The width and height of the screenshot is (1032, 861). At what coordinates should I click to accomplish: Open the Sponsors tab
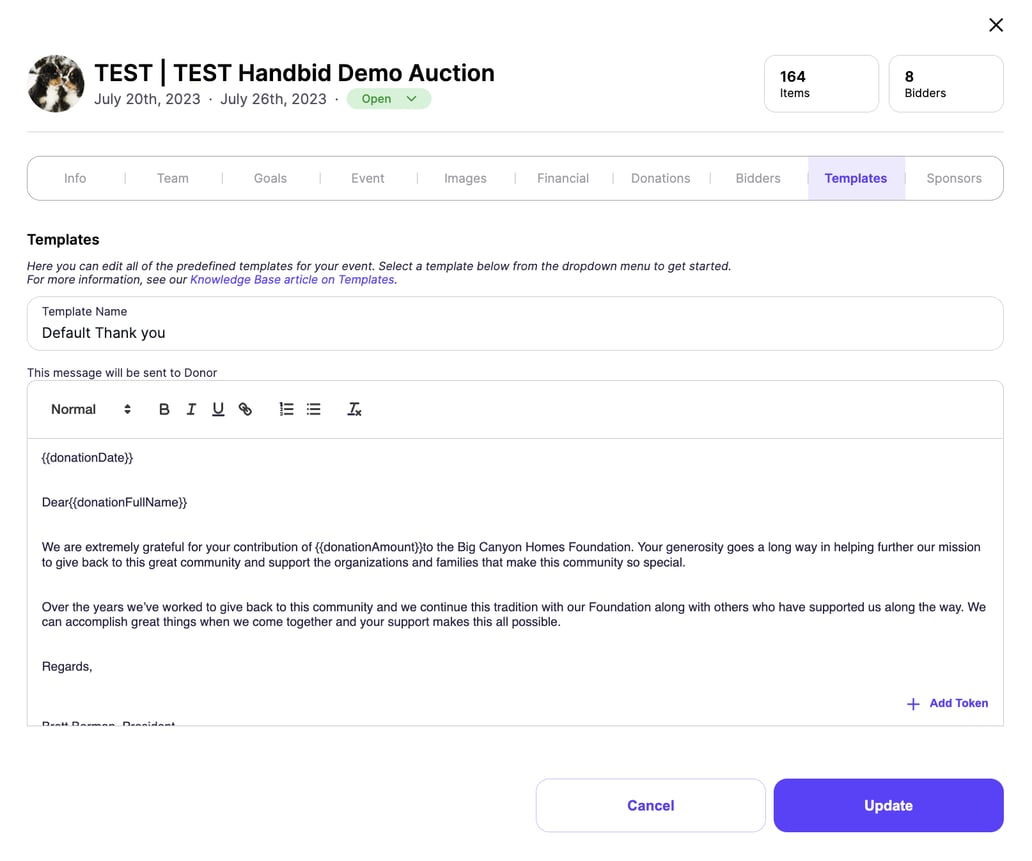point(953,178)
